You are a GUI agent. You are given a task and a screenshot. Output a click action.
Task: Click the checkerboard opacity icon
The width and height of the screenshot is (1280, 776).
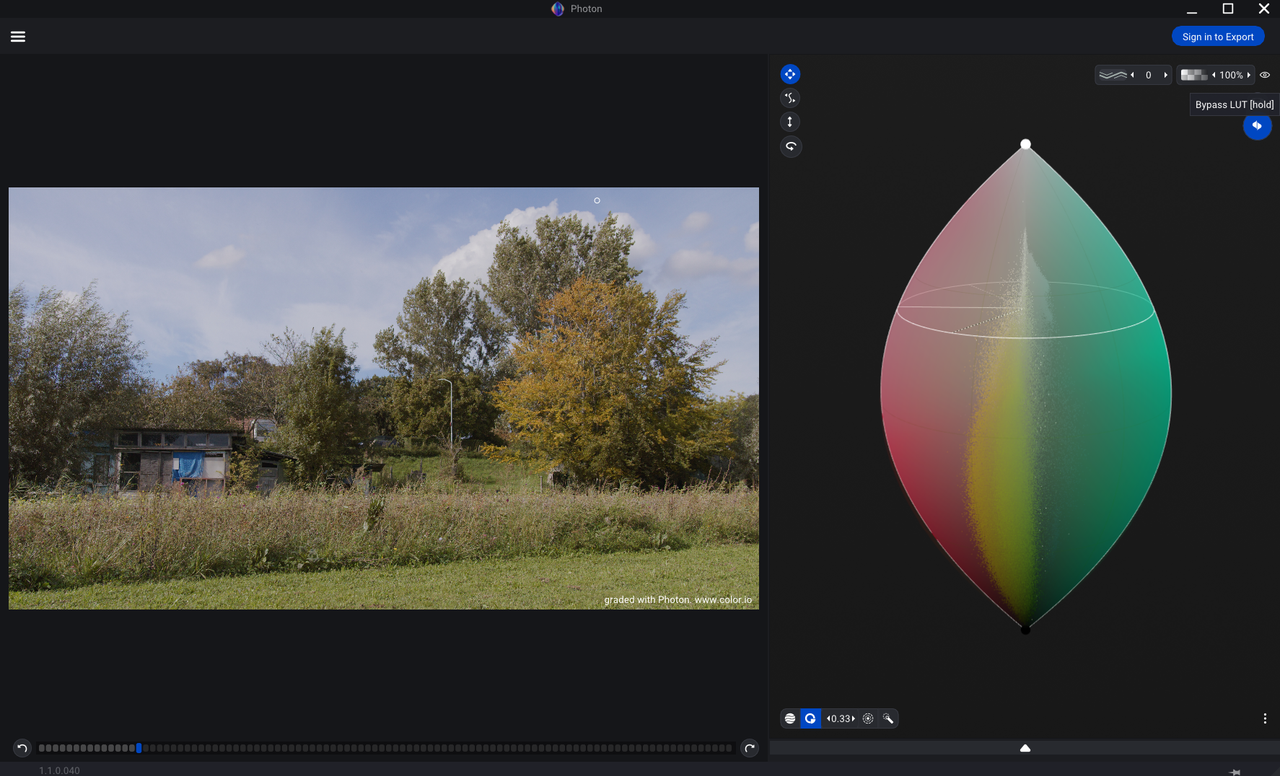pos(1194,75)
